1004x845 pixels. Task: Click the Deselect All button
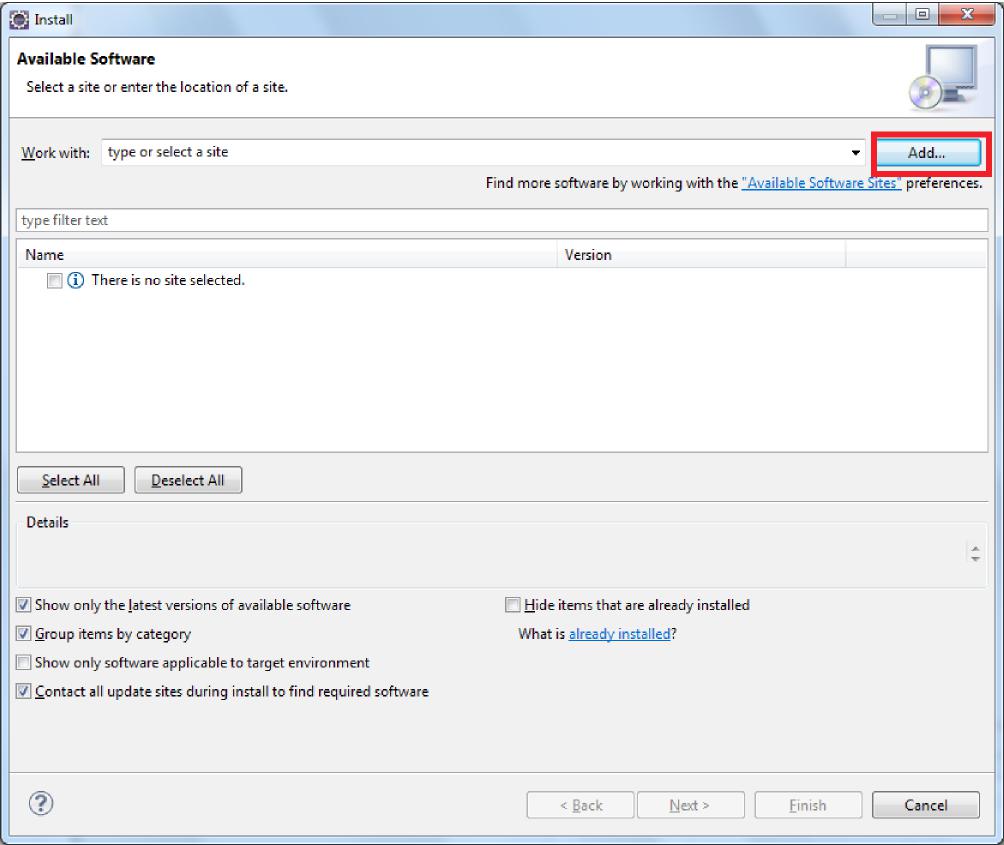(x=188, y=480)
